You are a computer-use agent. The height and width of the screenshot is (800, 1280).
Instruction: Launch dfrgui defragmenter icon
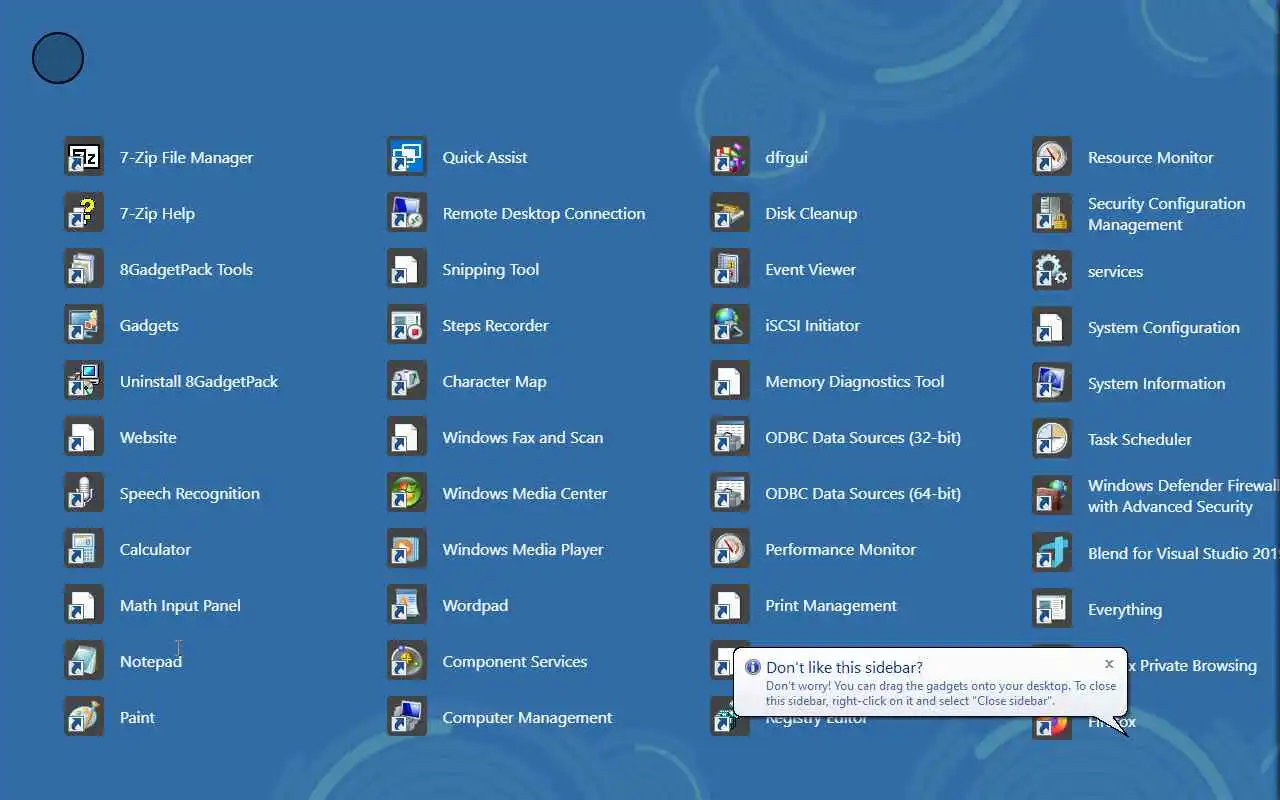click(730, 157)
